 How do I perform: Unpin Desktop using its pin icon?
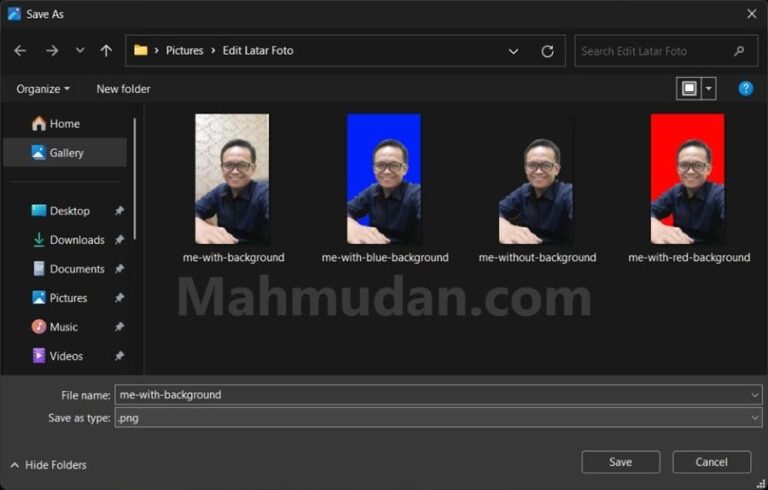pos(119,211)
